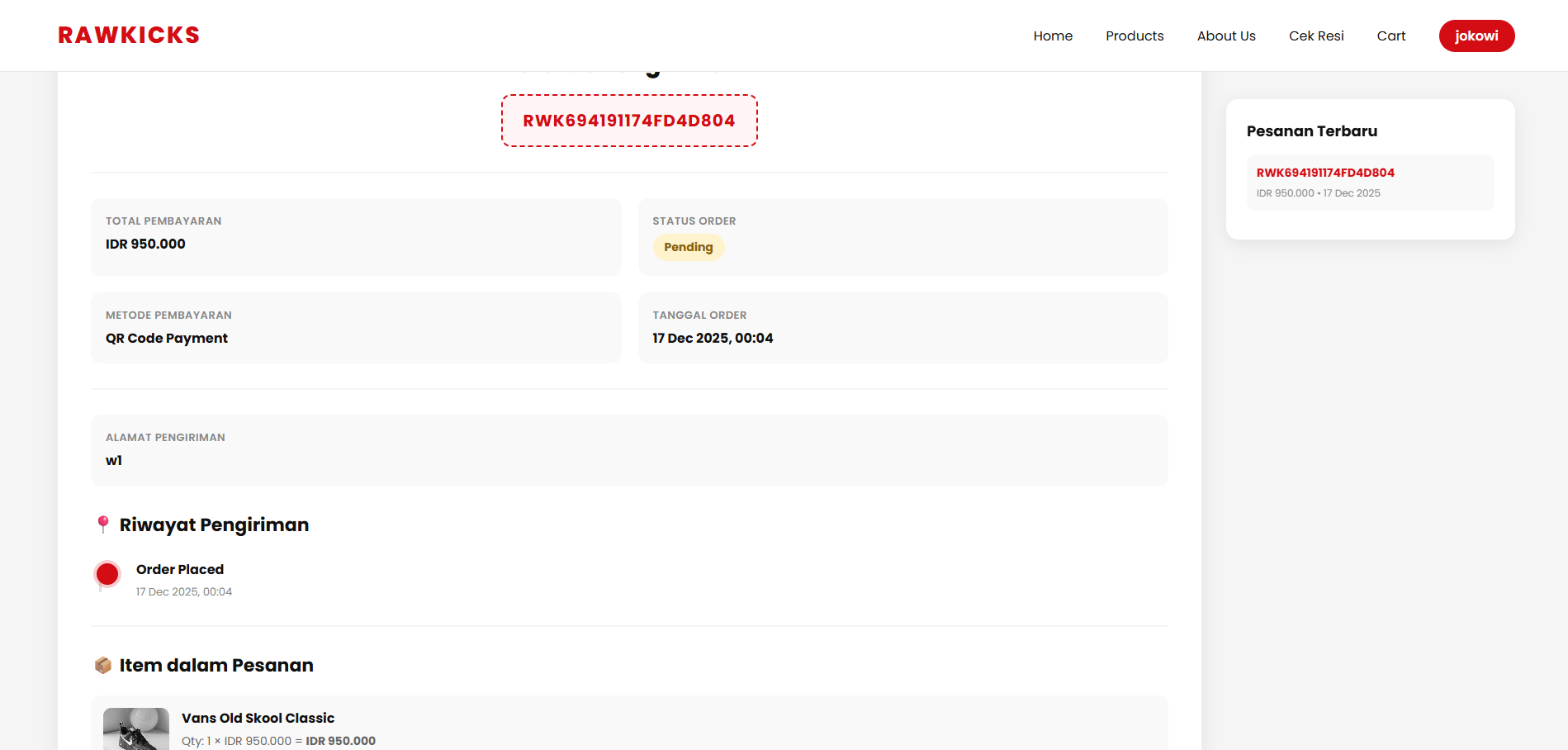
Task: Click the Pesanan Terbaru panel heading
Action: 1311,131
